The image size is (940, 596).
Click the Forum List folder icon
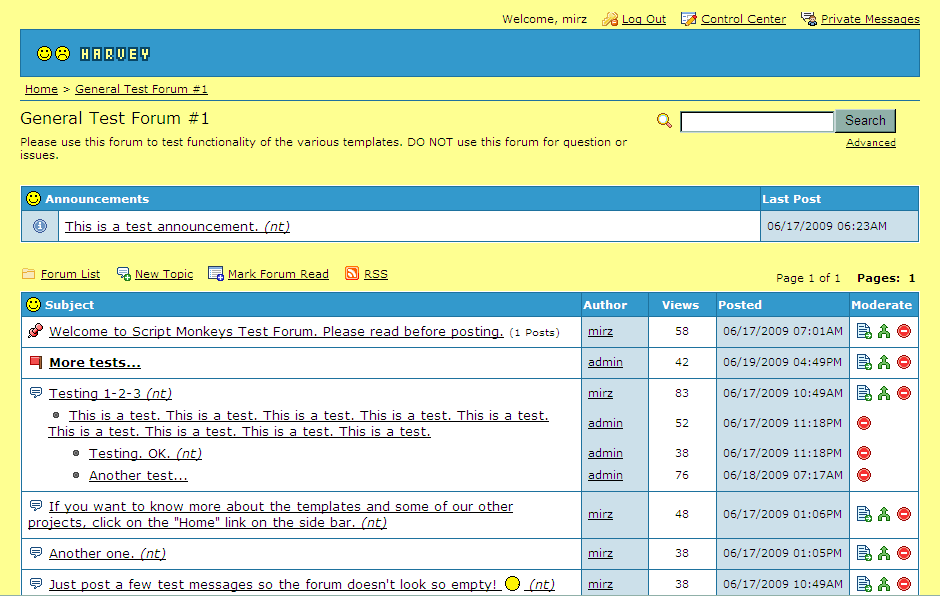28,274
